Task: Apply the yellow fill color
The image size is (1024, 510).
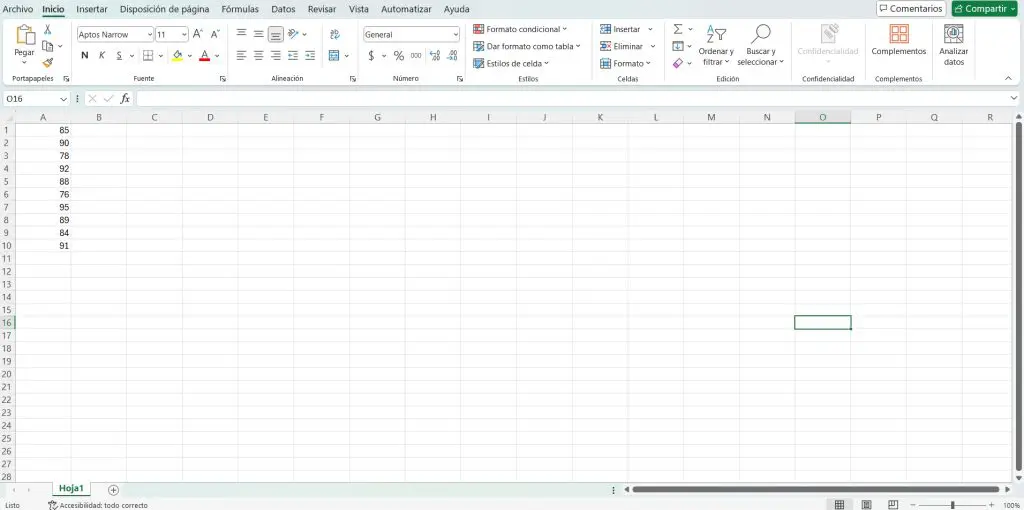Action: click(x=178, y=56)
